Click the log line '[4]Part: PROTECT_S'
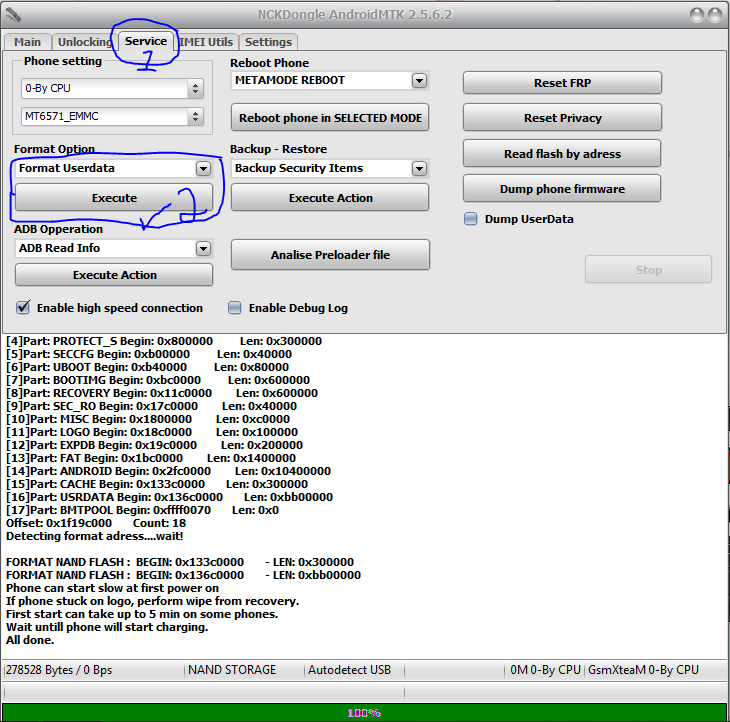 pyautogui.click(x=163, y=341)
